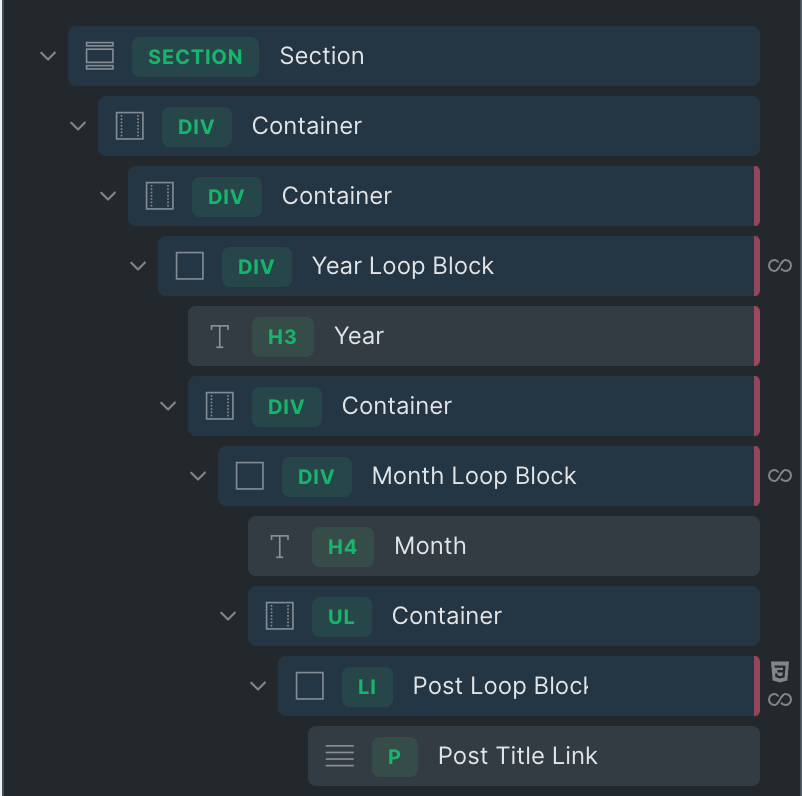This screenshot has height=796, width=802.
Task: Click the CSS3 badge on Post Loop Block
Action: [780, 671]
